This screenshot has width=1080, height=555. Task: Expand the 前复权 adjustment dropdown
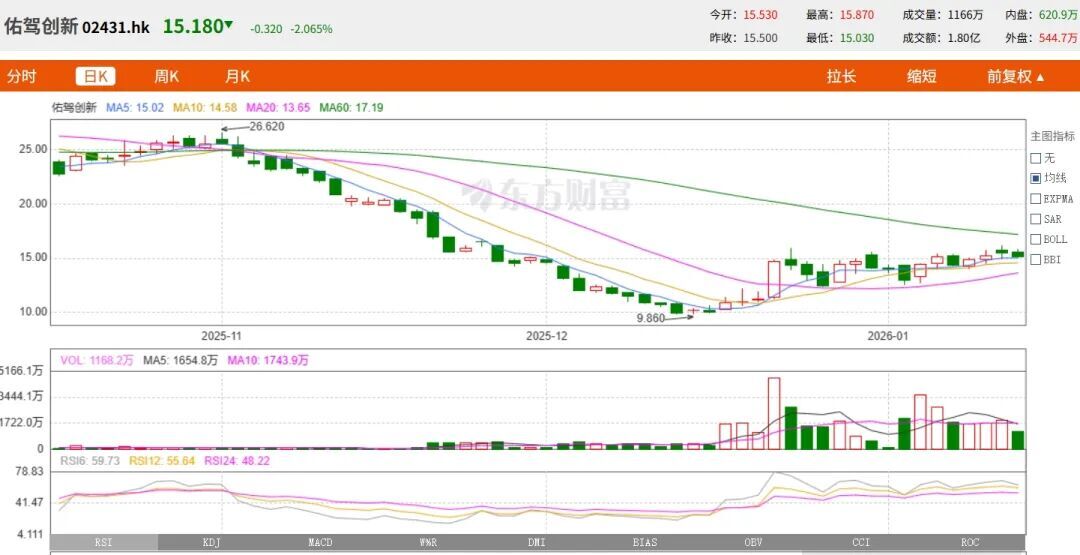click(x=1015, y=76)
